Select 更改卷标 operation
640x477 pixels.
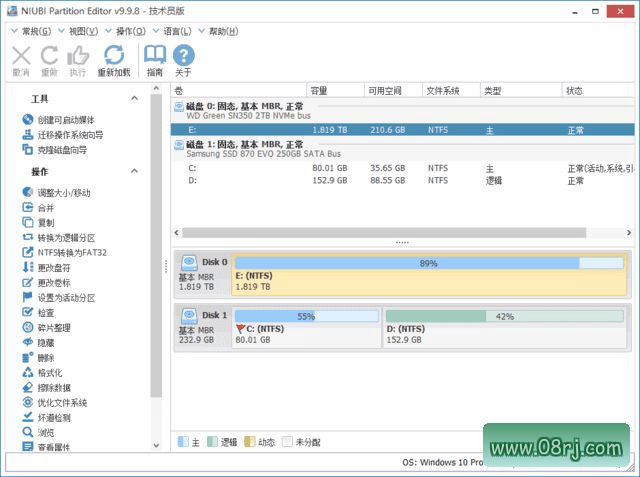46,282
